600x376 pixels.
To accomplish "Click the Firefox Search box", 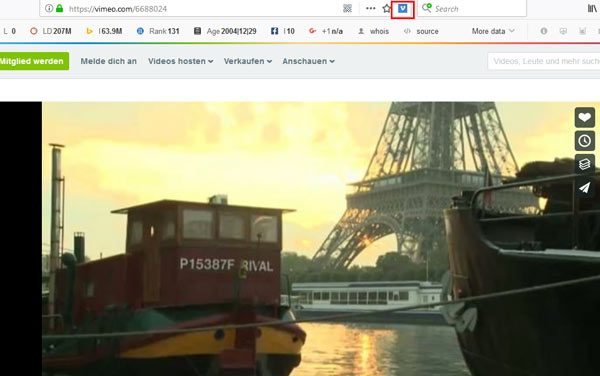I will (472, 8).
